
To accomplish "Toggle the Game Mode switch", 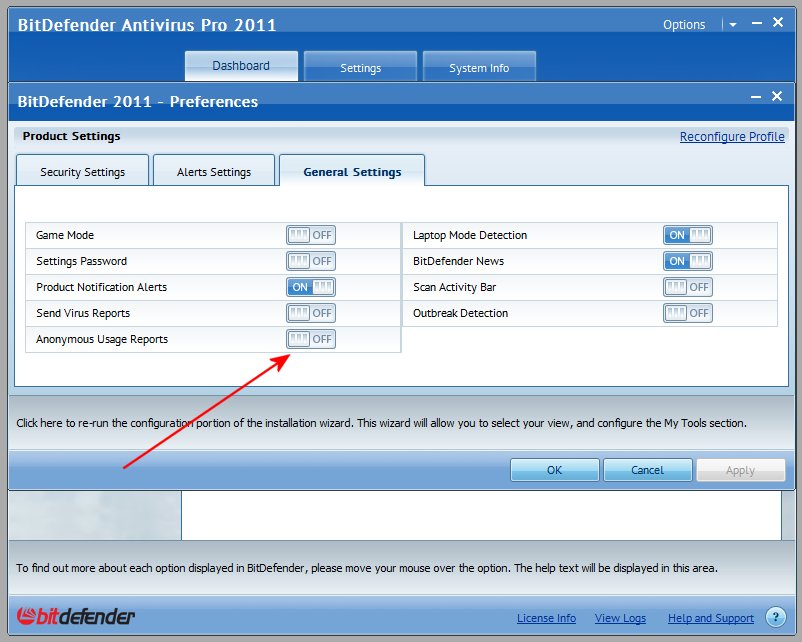I will click(x=311, y=235).
